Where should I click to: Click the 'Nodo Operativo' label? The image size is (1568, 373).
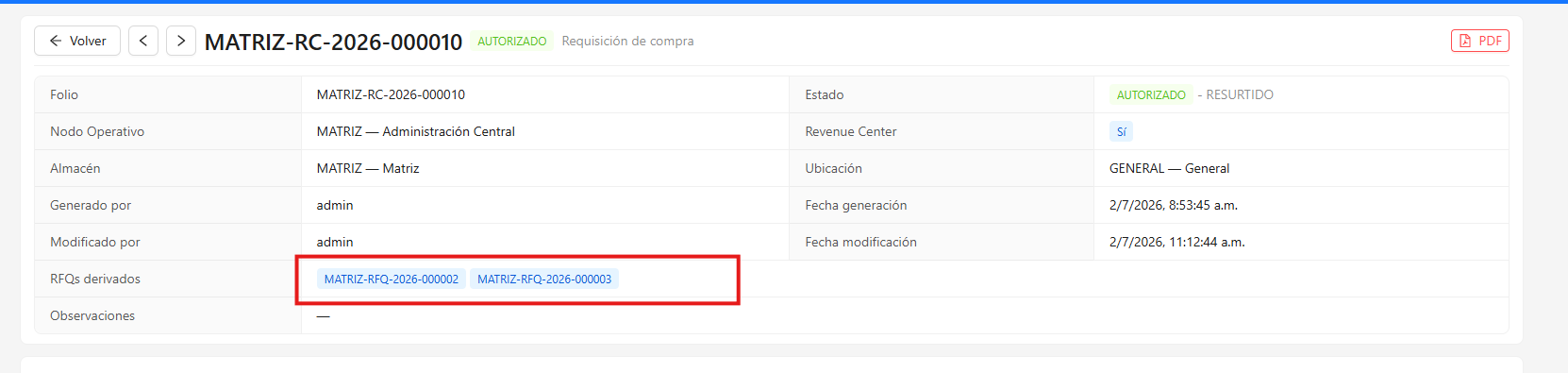(x=97, y=131)
